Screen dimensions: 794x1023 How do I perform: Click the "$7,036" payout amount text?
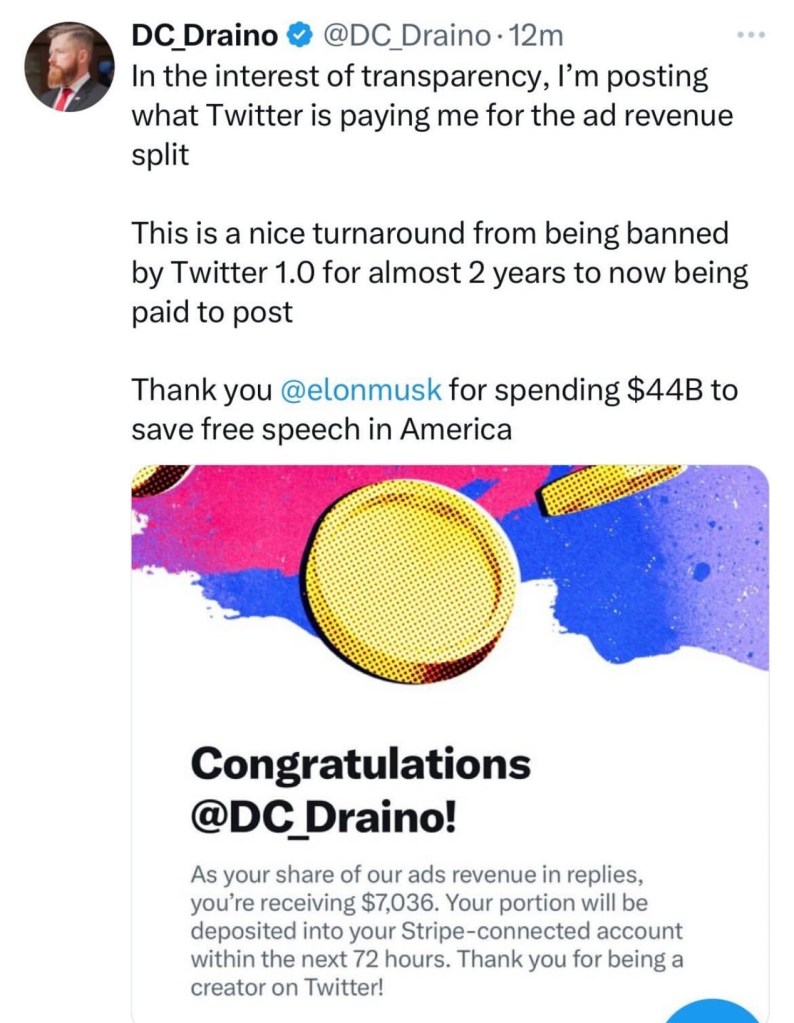392,903
